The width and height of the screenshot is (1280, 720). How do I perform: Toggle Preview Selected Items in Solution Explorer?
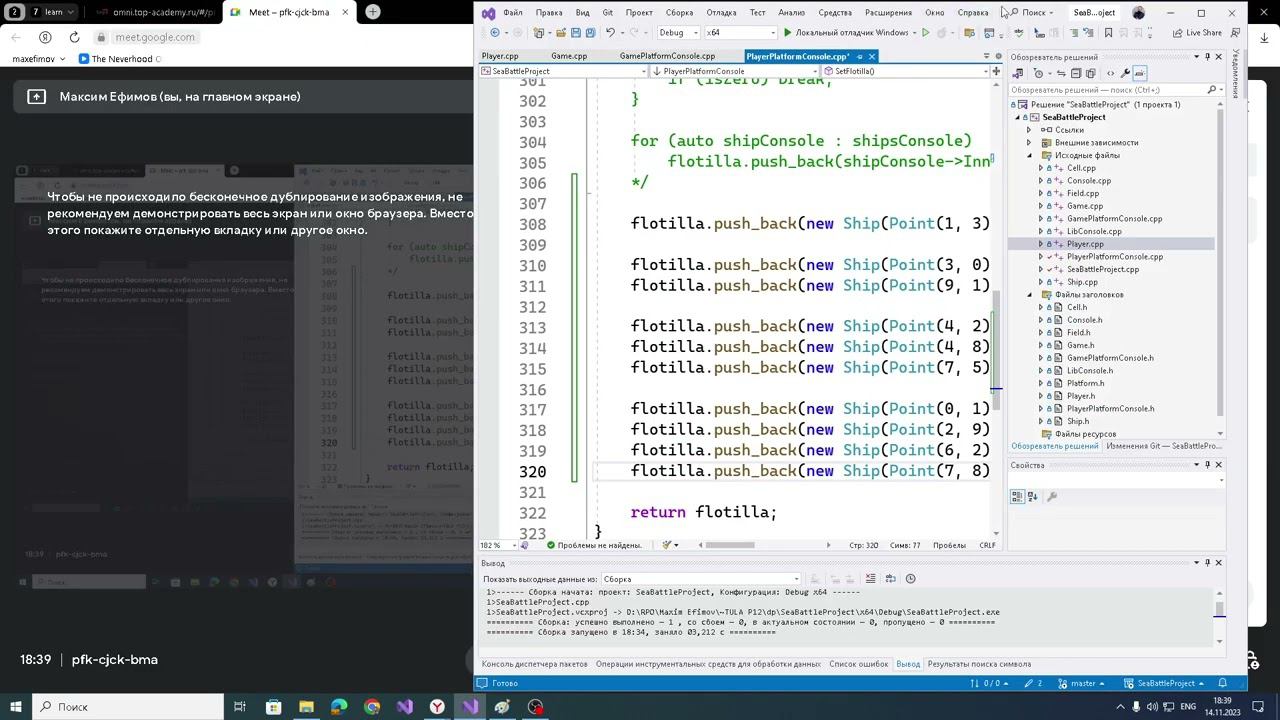(1139, 73)
